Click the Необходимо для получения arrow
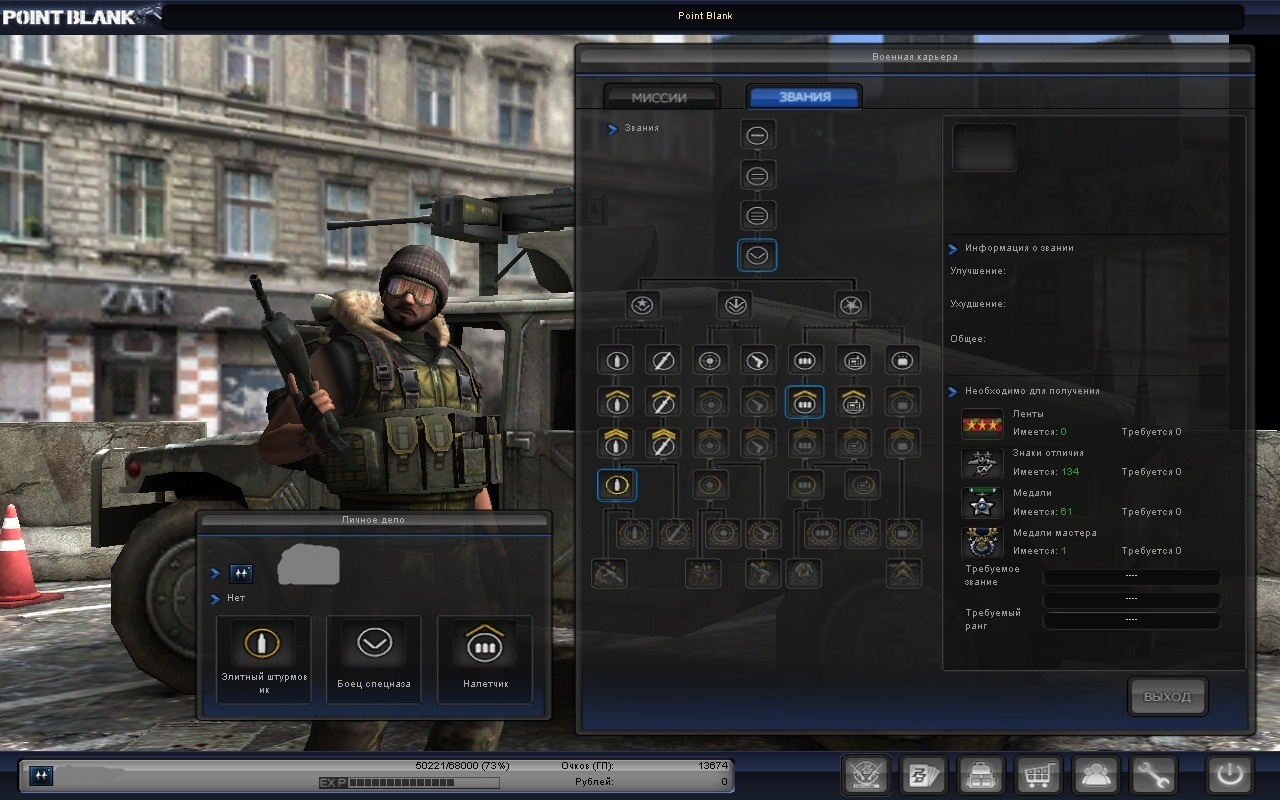This screenshot has height=800, width=1280. 953,392
